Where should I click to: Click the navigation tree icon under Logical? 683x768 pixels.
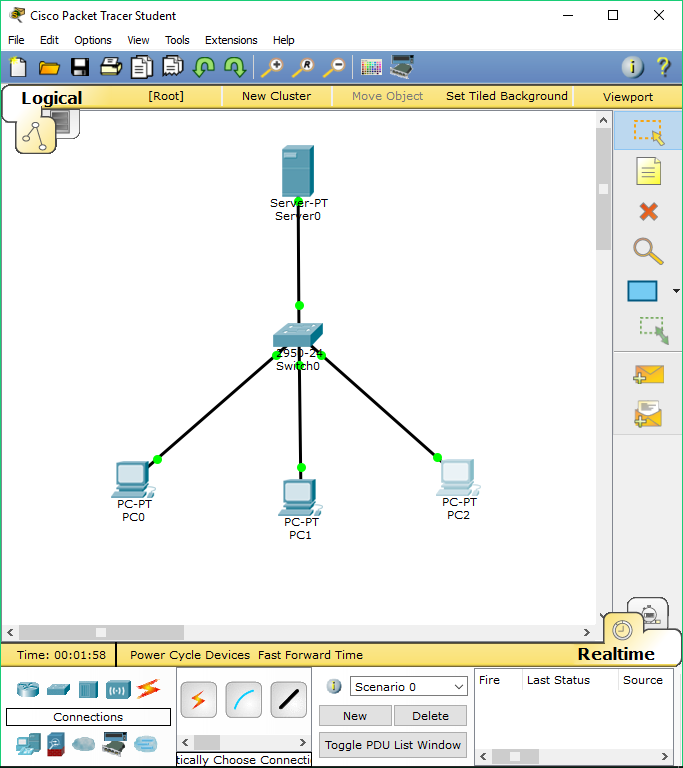35,136
